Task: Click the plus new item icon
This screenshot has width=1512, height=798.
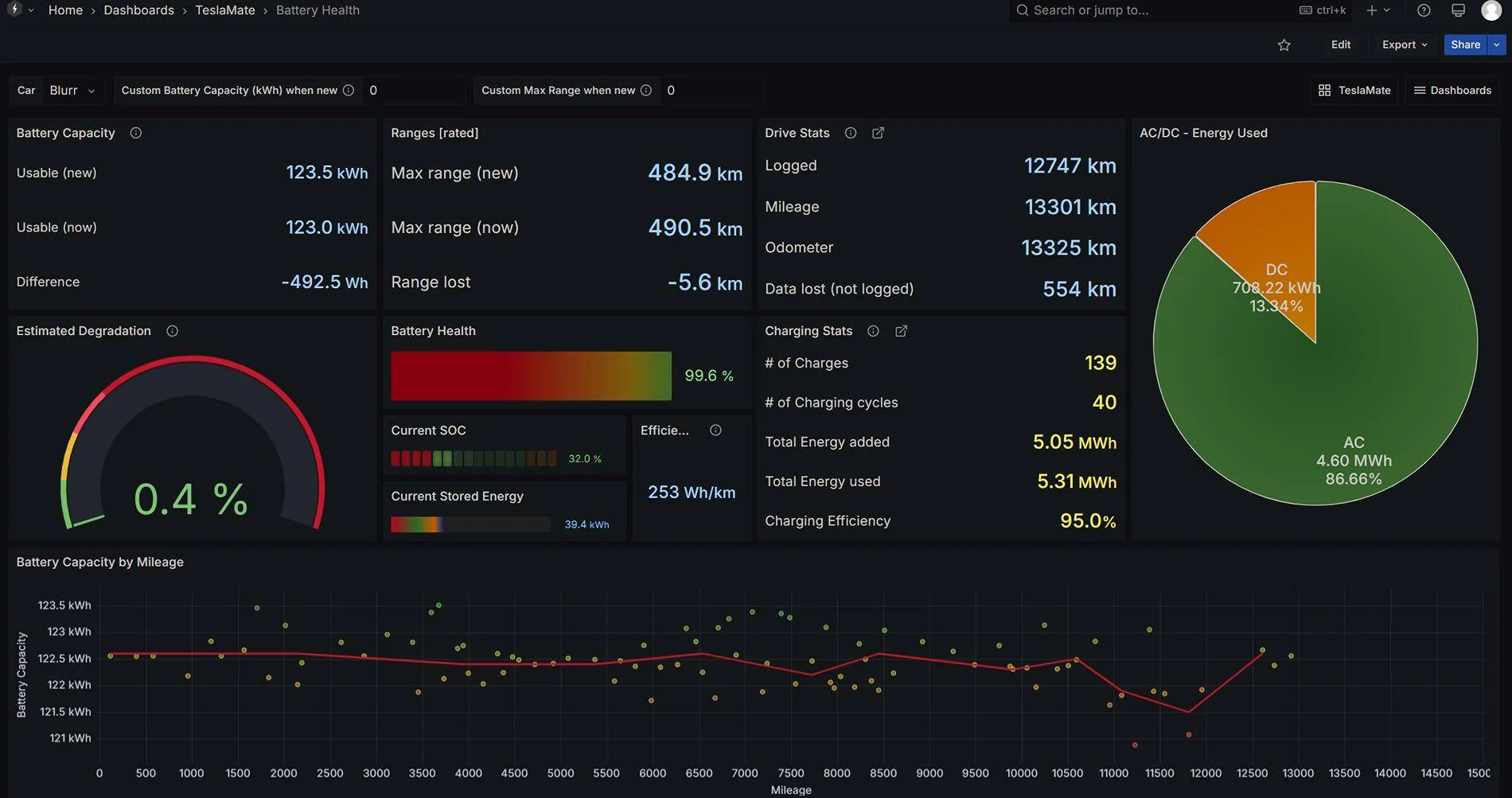Action: (1371, 10)
